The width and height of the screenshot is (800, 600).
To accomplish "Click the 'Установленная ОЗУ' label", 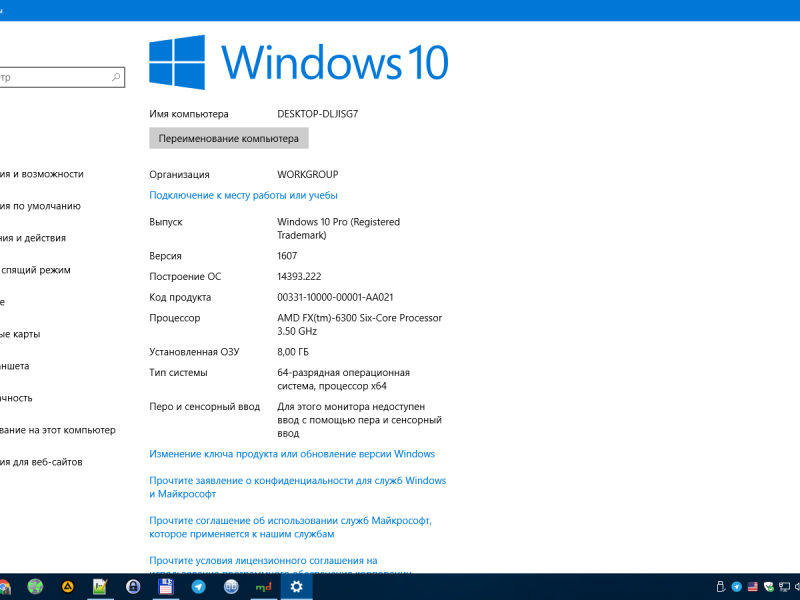I will 194,352.
